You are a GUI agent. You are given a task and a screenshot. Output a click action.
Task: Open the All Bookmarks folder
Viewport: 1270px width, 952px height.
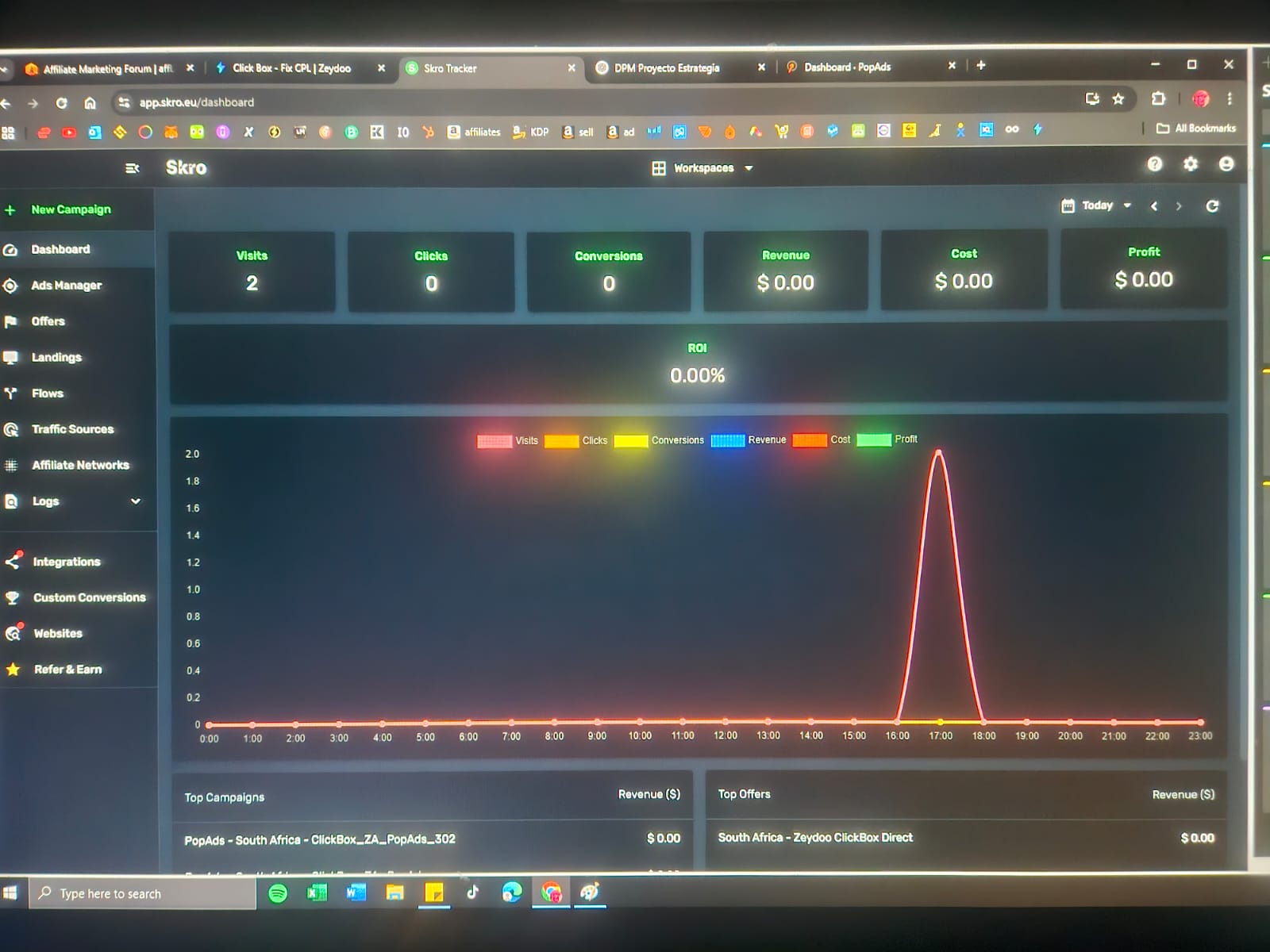pos(1196,128)
